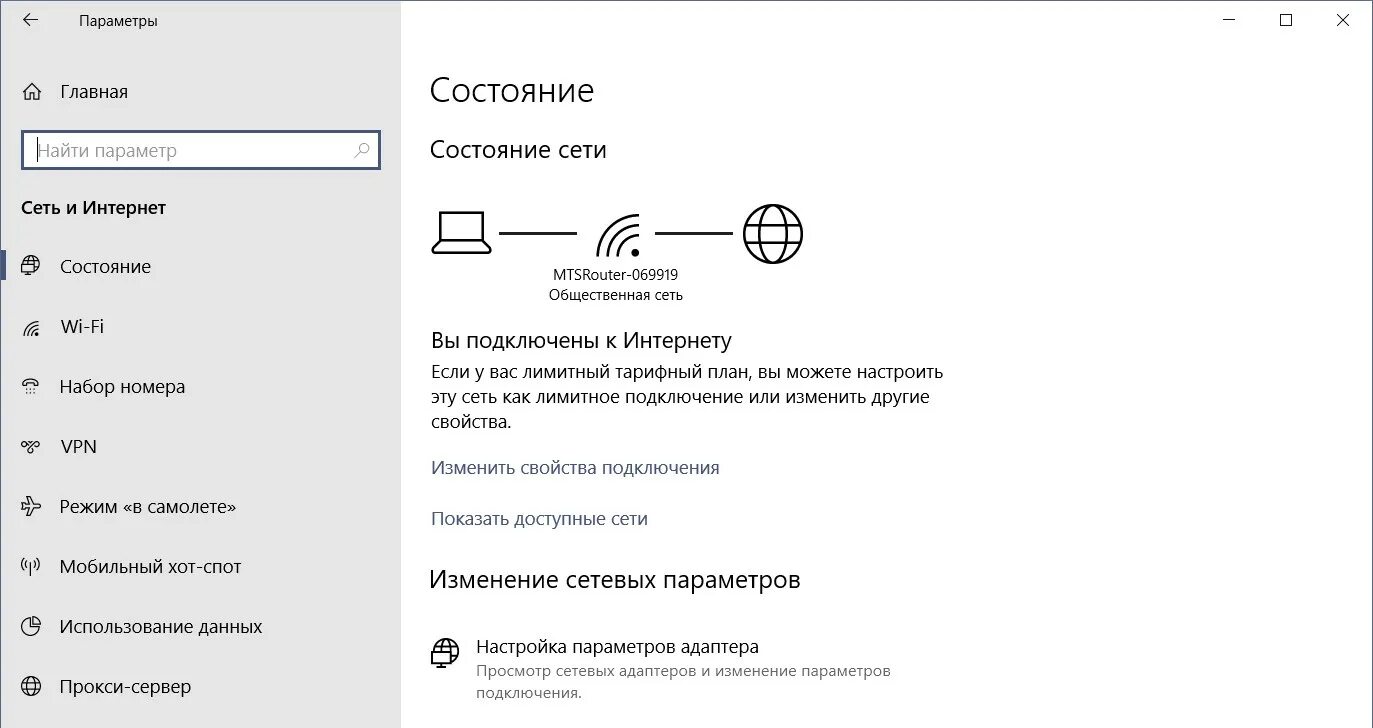Click Показать доступные сети
Viewport: 1373px width, 728px height.
[x=539, y=518]
